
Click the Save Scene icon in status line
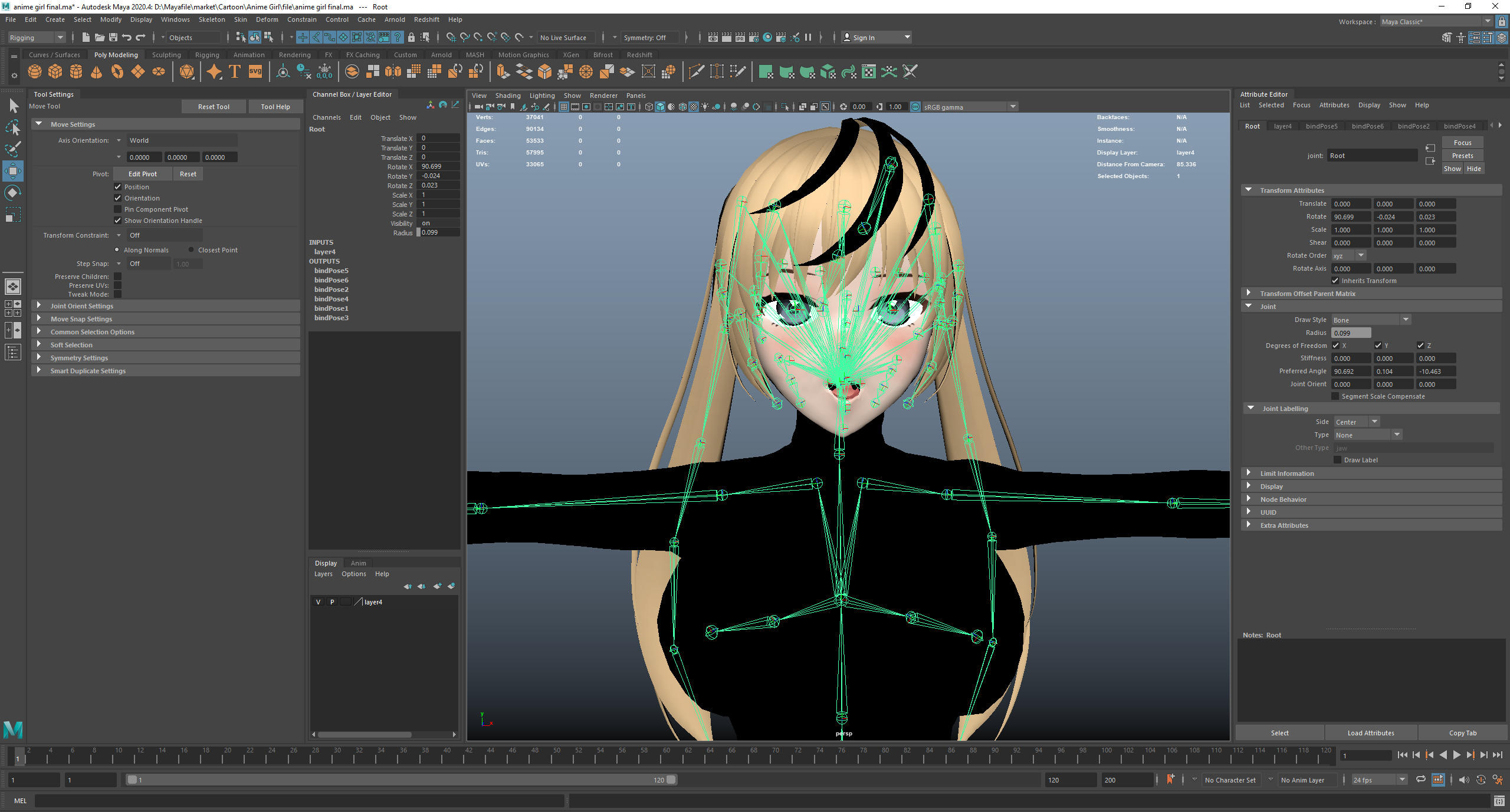(x=113, y=38)
